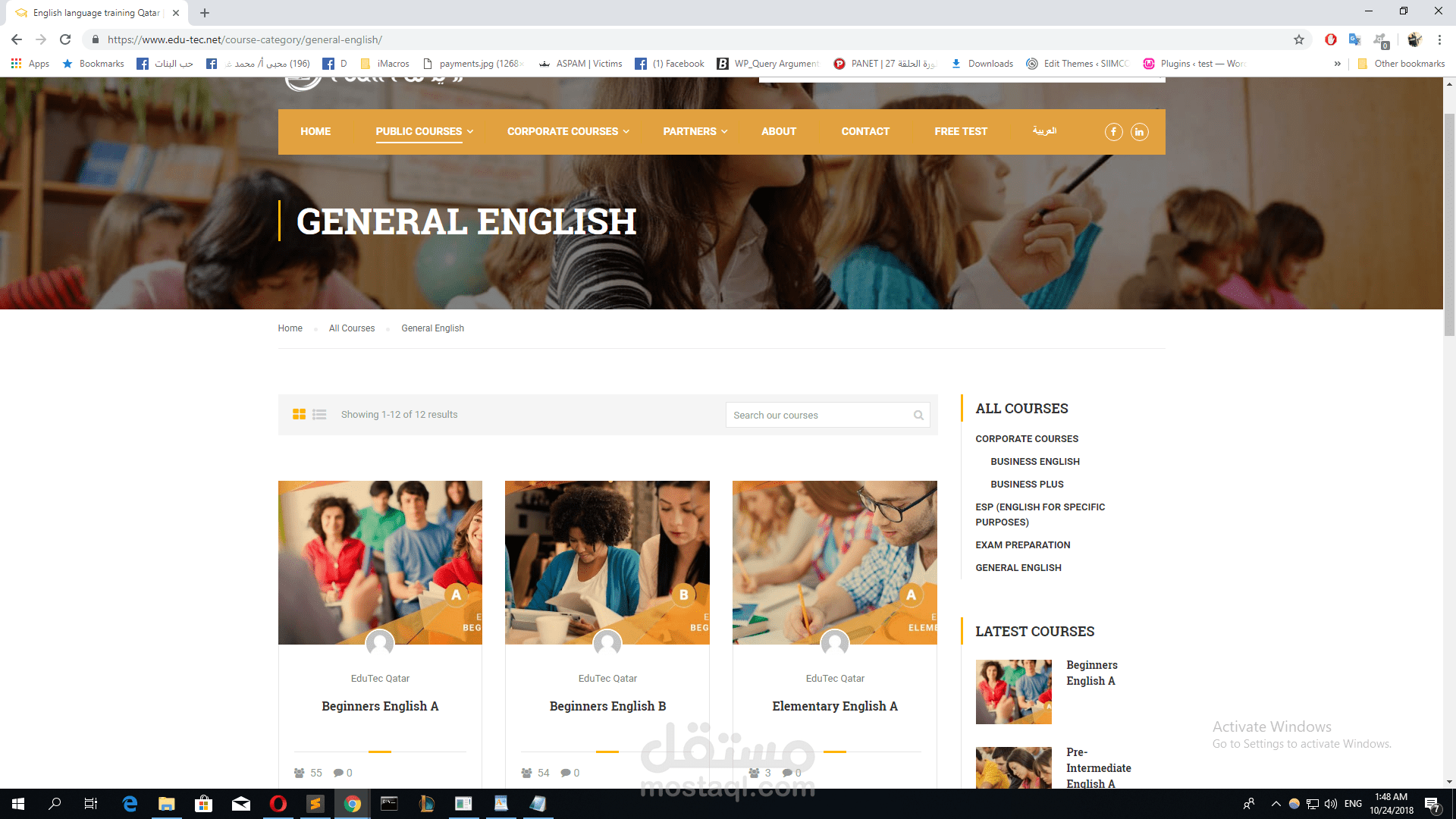This screenshot has width=1456, height=819.
Task: Open latest course Beginners English A thumbnail
Action: (x=1014, y=692)
